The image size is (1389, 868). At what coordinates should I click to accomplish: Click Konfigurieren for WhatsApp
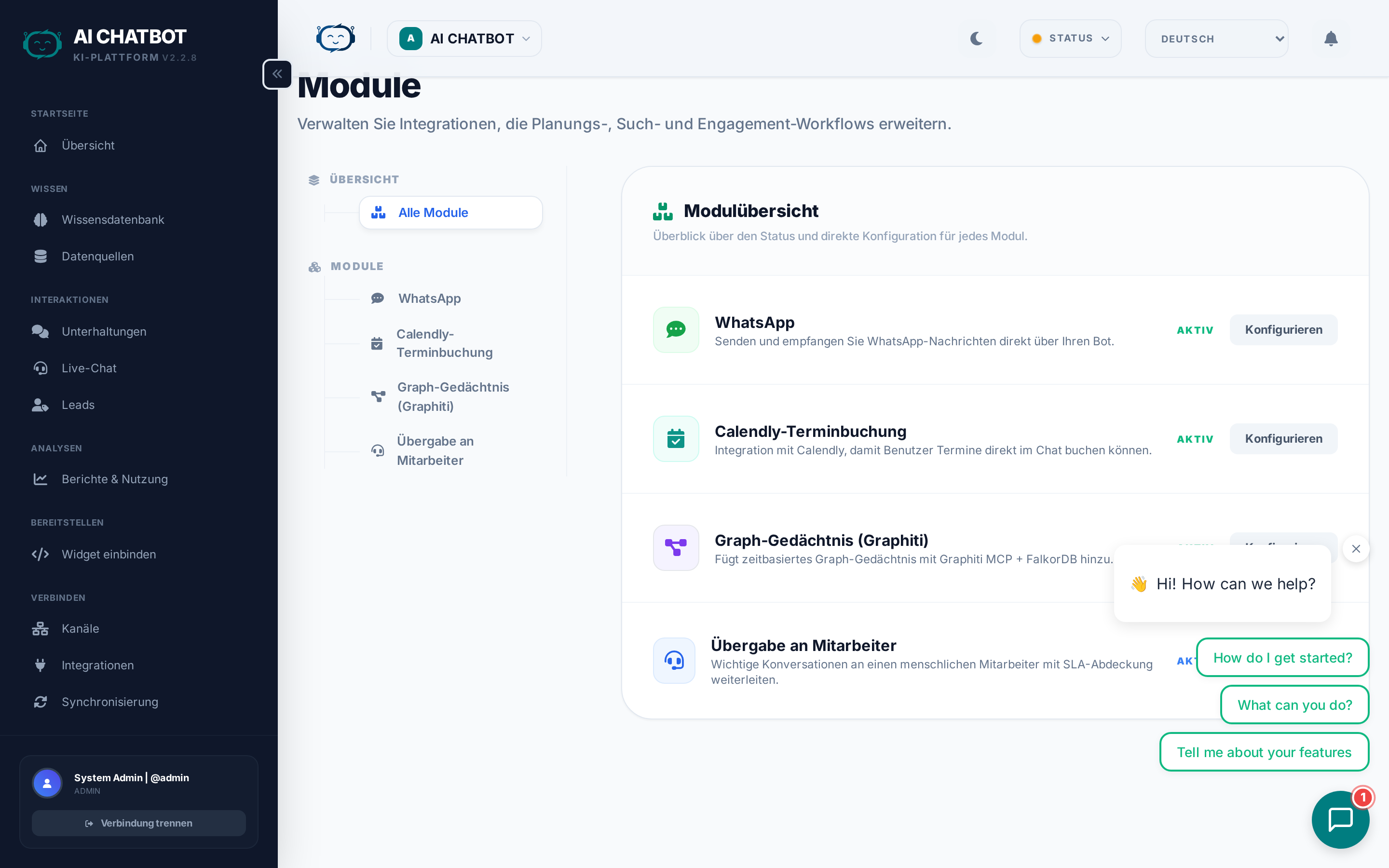(1283, 329)
